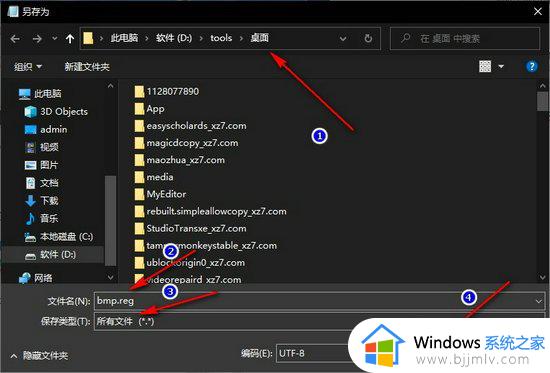Expand the address bar history dropdown
Viewport: 550px width, 373px height.
point(343,39)
